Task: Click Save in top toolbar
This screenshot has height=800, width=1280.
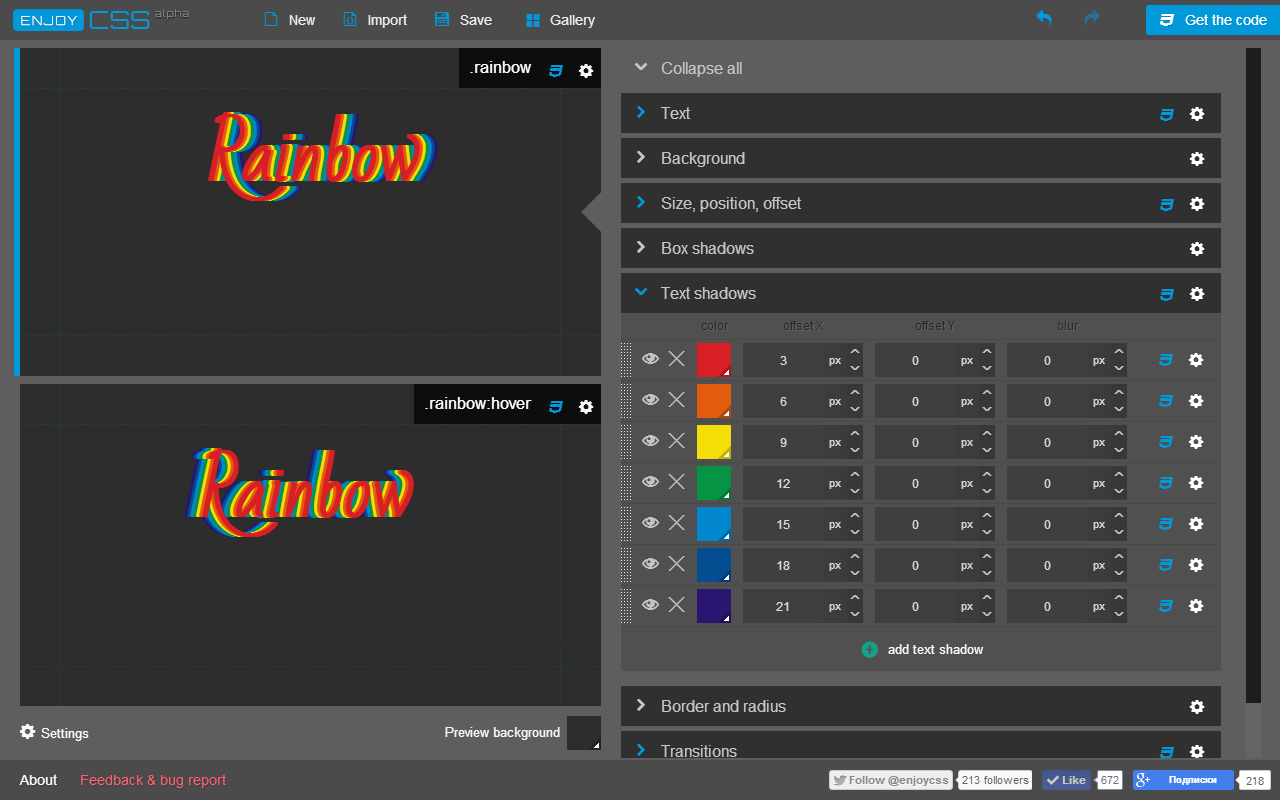Action: pos(463,20)
